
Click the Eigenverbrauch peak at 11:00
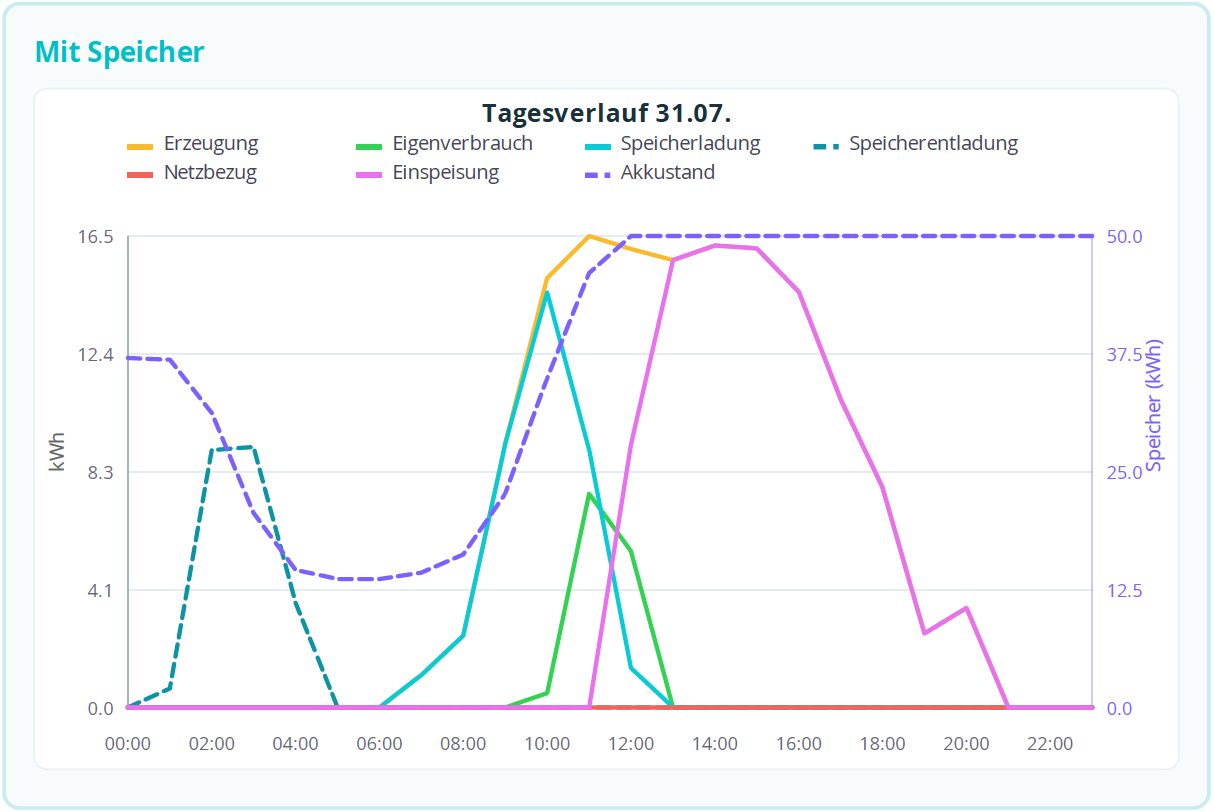coord(590,493)
